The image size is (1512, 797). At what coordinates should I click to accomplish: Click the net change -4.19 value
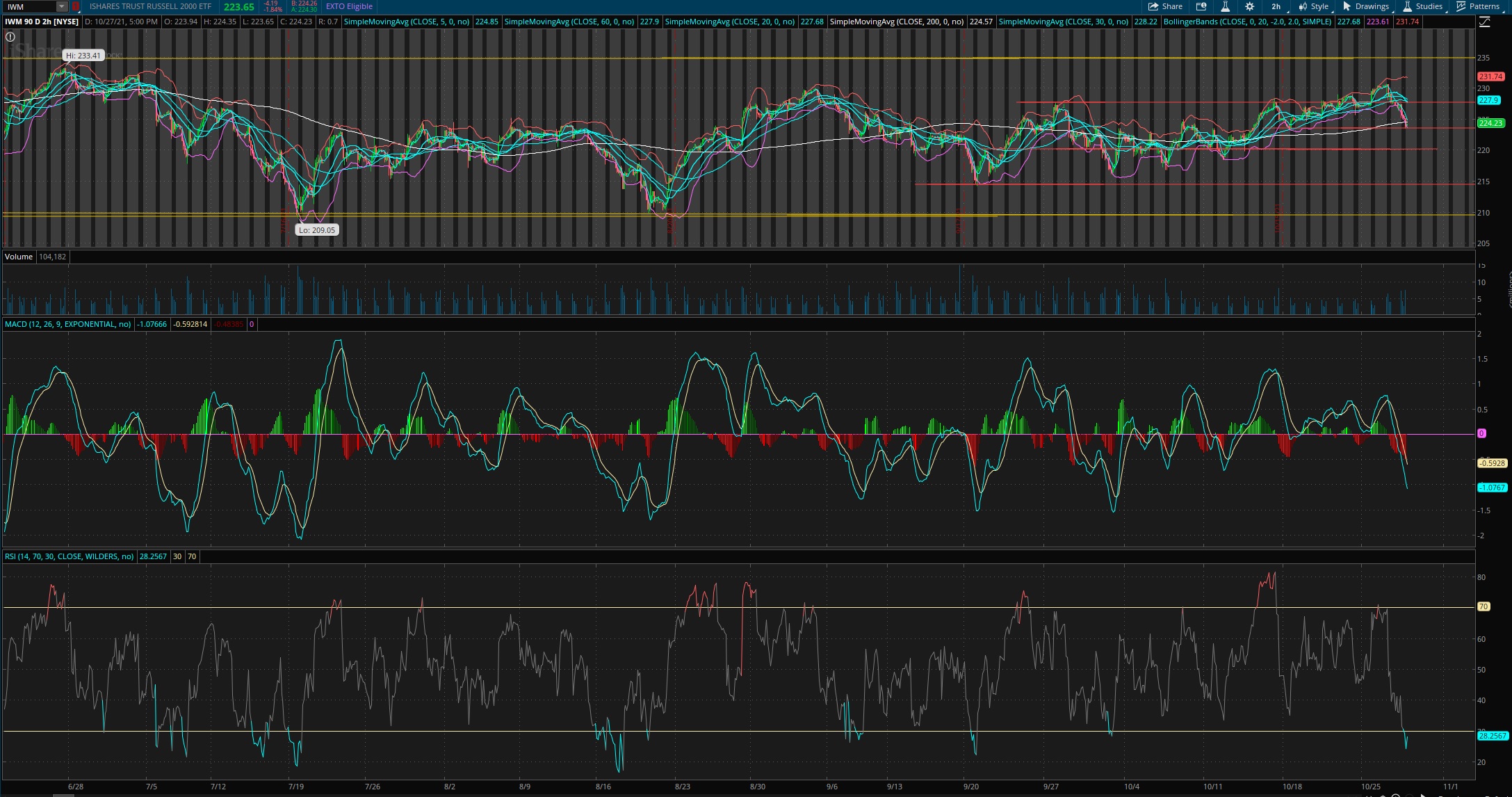coord(271,3)
